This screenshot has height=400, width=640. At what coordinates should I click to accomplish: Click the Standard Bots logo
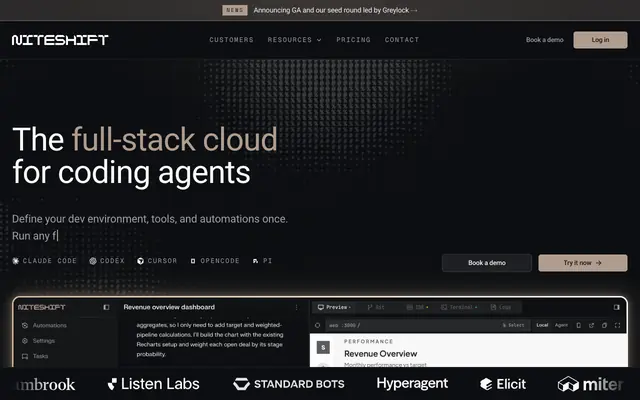tap(289, 384)
